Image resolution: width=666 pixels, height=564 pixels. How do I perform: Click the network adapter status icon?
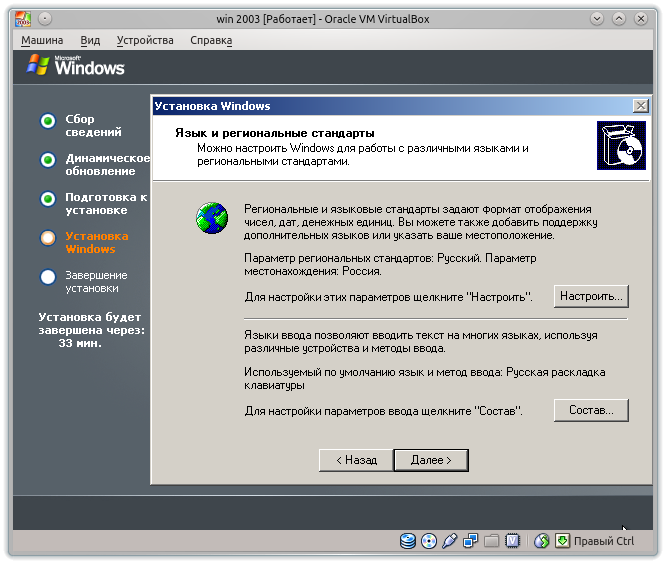coord(471,541)
